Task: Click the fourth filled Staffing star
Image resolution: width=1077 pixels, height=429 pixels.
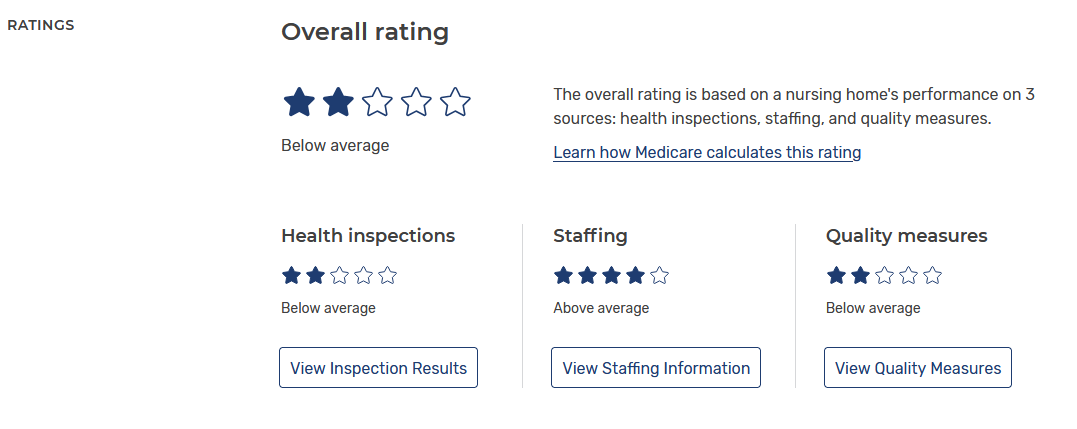Action: 636,275
